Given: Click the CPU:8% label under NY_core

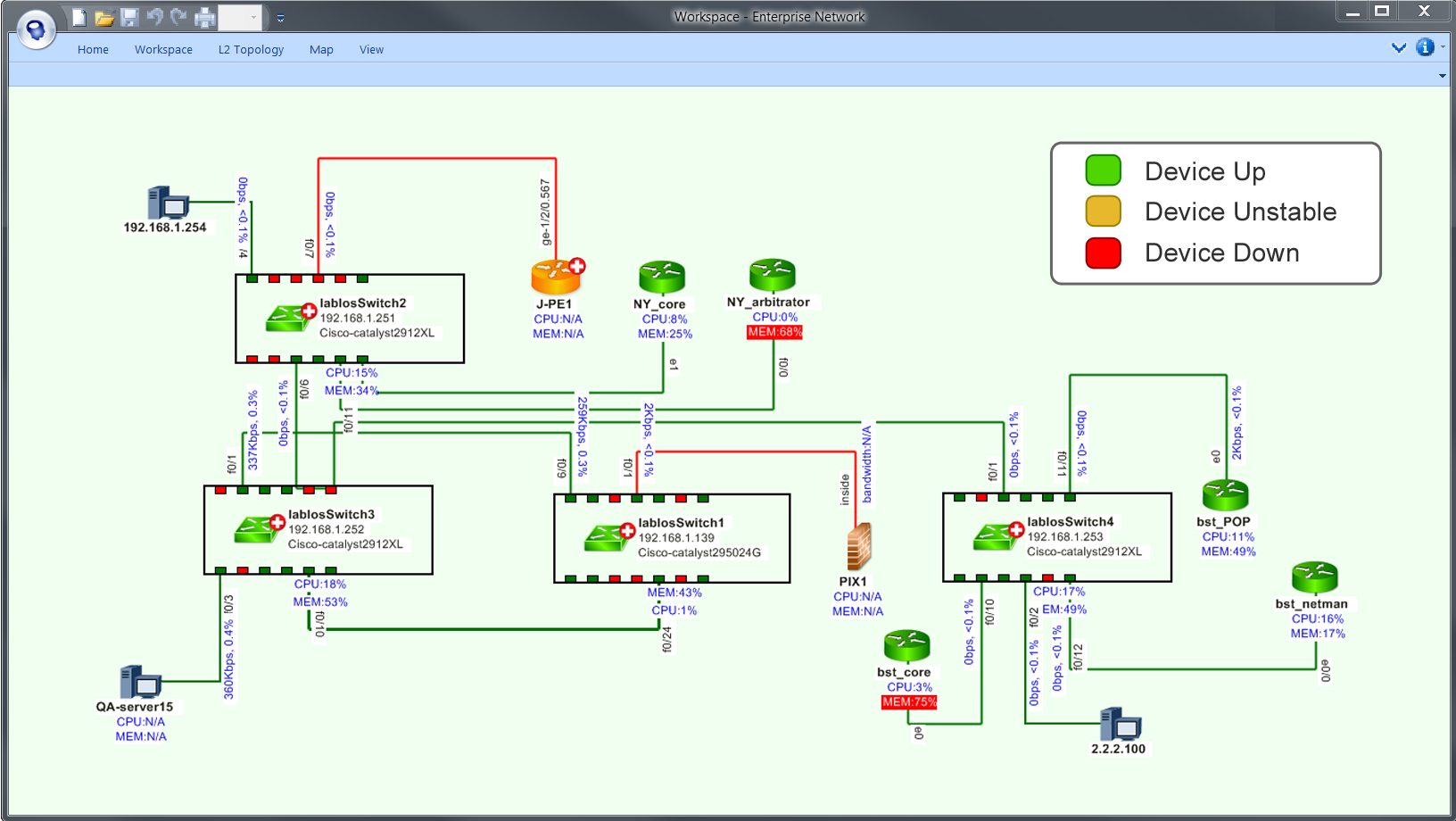Looking at the screenshot, I should coord(665,319).
